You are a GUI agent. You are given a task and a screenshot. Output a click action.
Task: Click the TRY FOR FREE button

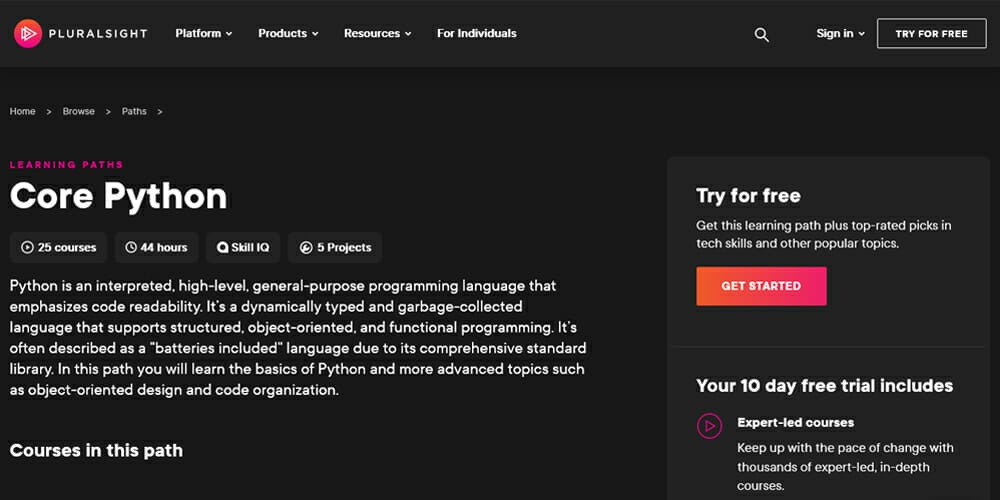pyautogui.click(x=932, y=34)
